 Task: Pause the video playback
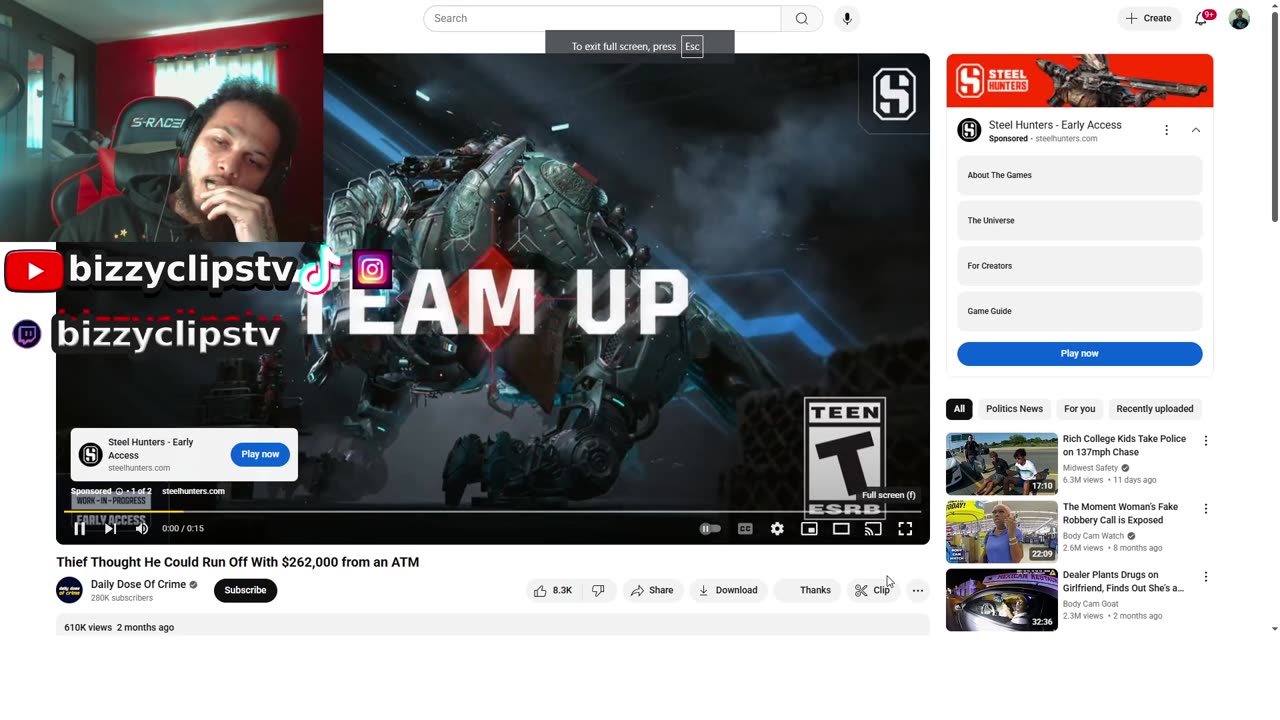point(79,528)
